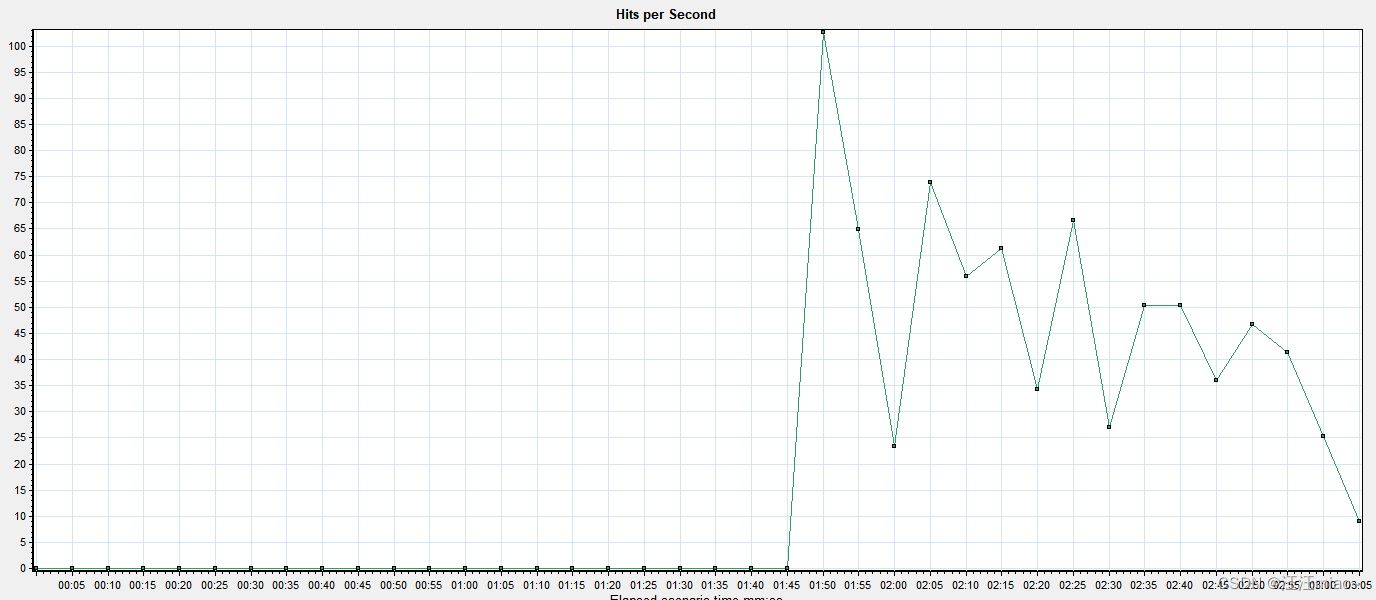
Task: Select the zero-value data point at 00:05
Action: click(x=72, y=568)
